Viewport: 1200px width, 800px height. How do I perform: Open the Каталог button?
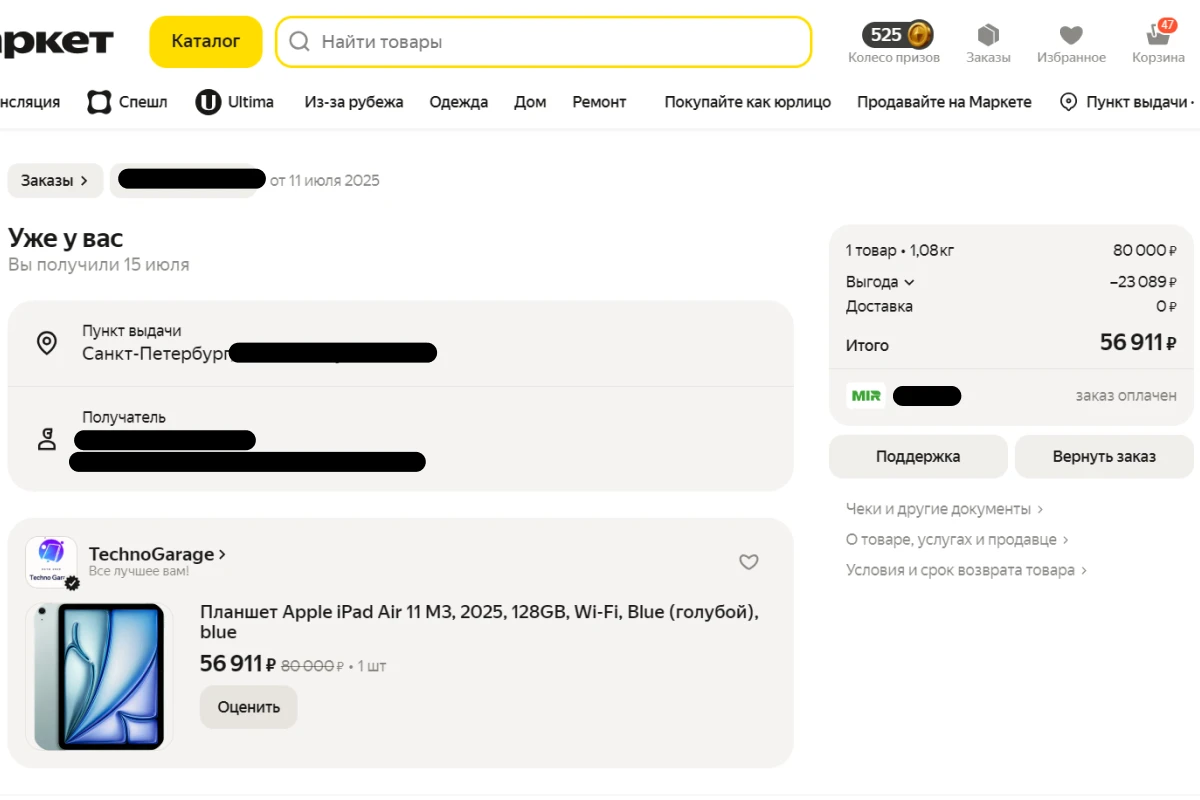(x=206, y=42)
